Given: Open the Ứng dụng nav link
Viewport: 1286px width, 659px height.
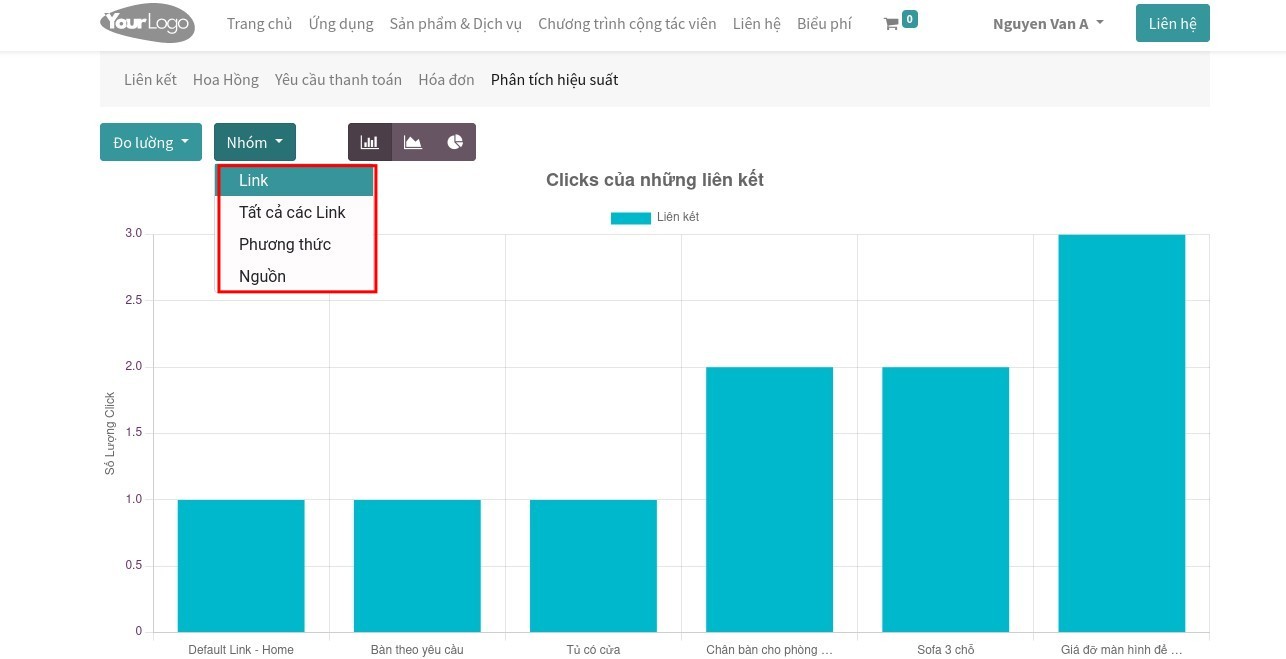Looking at the screenshot, I should tap(341, 24).
